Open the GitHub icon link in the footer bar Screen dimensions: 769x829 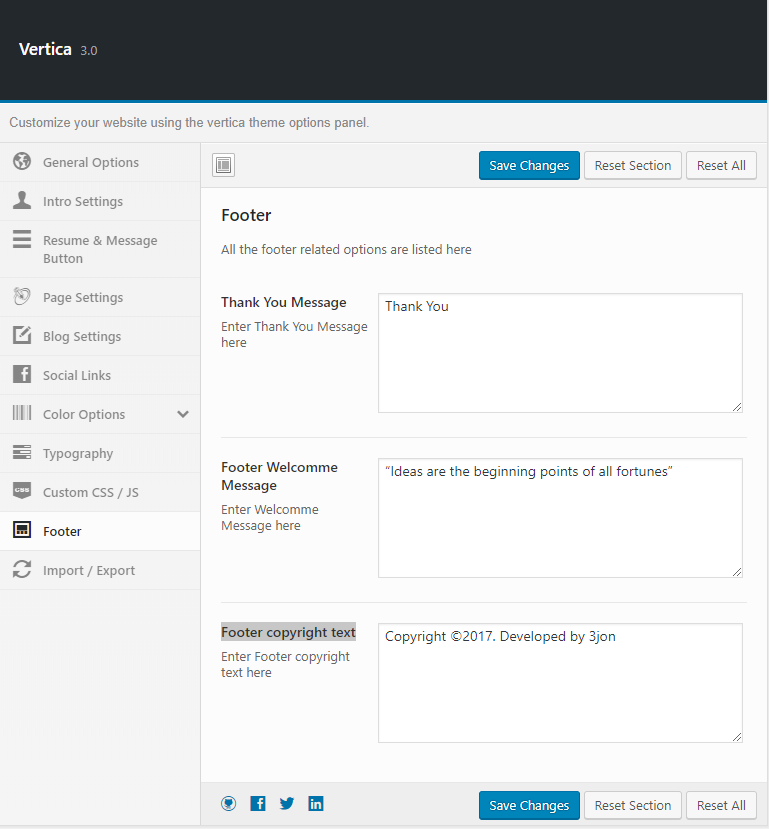point(228,804)
